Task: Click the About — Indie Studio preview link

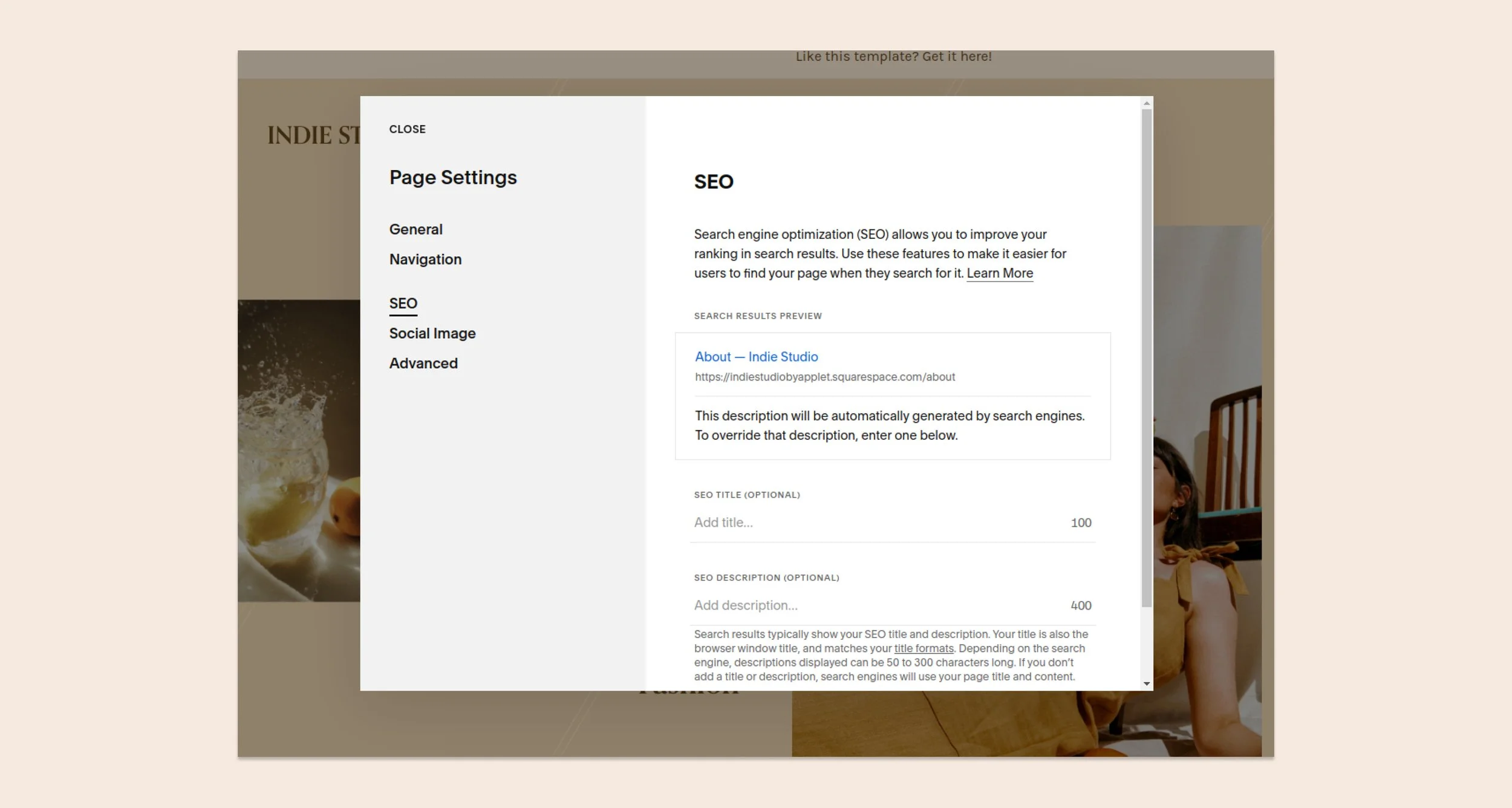Action: pos(756,356)
